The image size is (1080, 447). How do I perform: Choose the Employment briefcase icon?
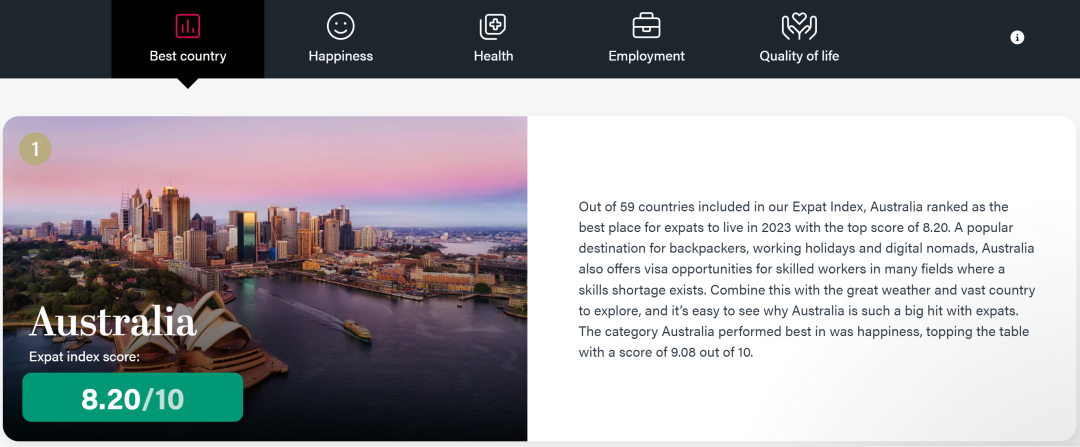click(646, 26)
